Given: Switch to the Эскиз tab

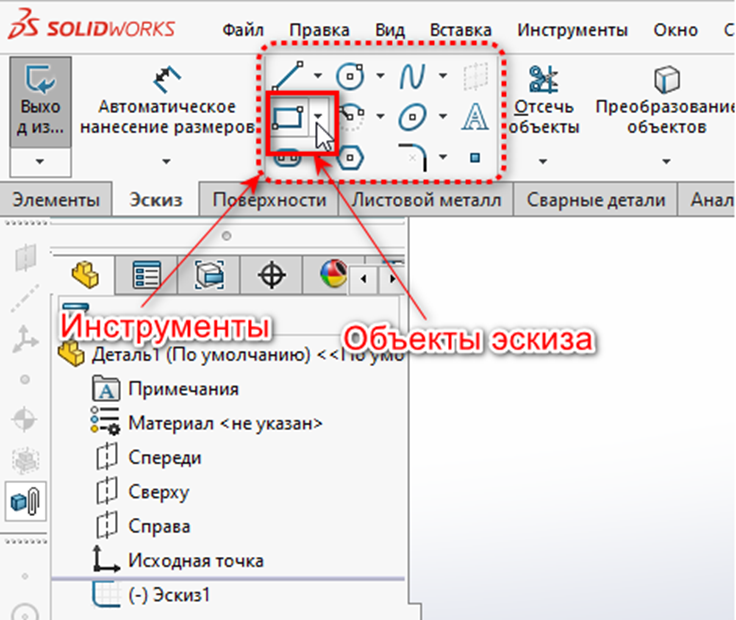Looking at the screenshot, I should (x=155, y=200).
